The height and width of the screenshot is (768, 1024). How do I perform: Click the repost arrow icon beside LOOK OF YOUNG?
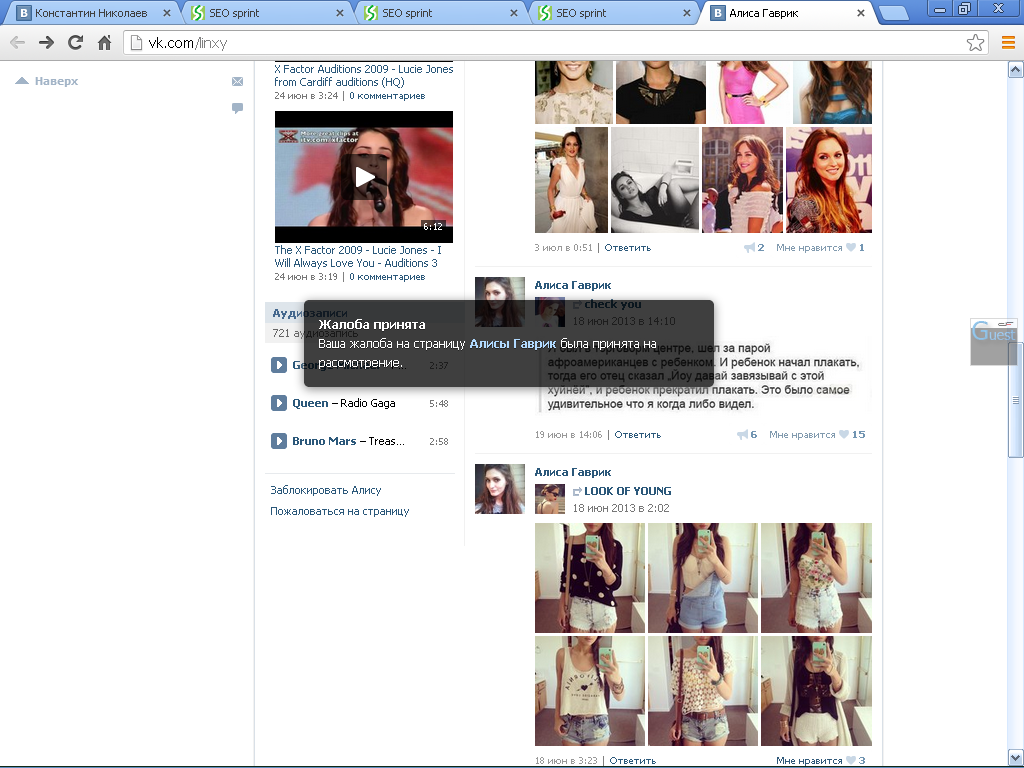pos(577,491)
